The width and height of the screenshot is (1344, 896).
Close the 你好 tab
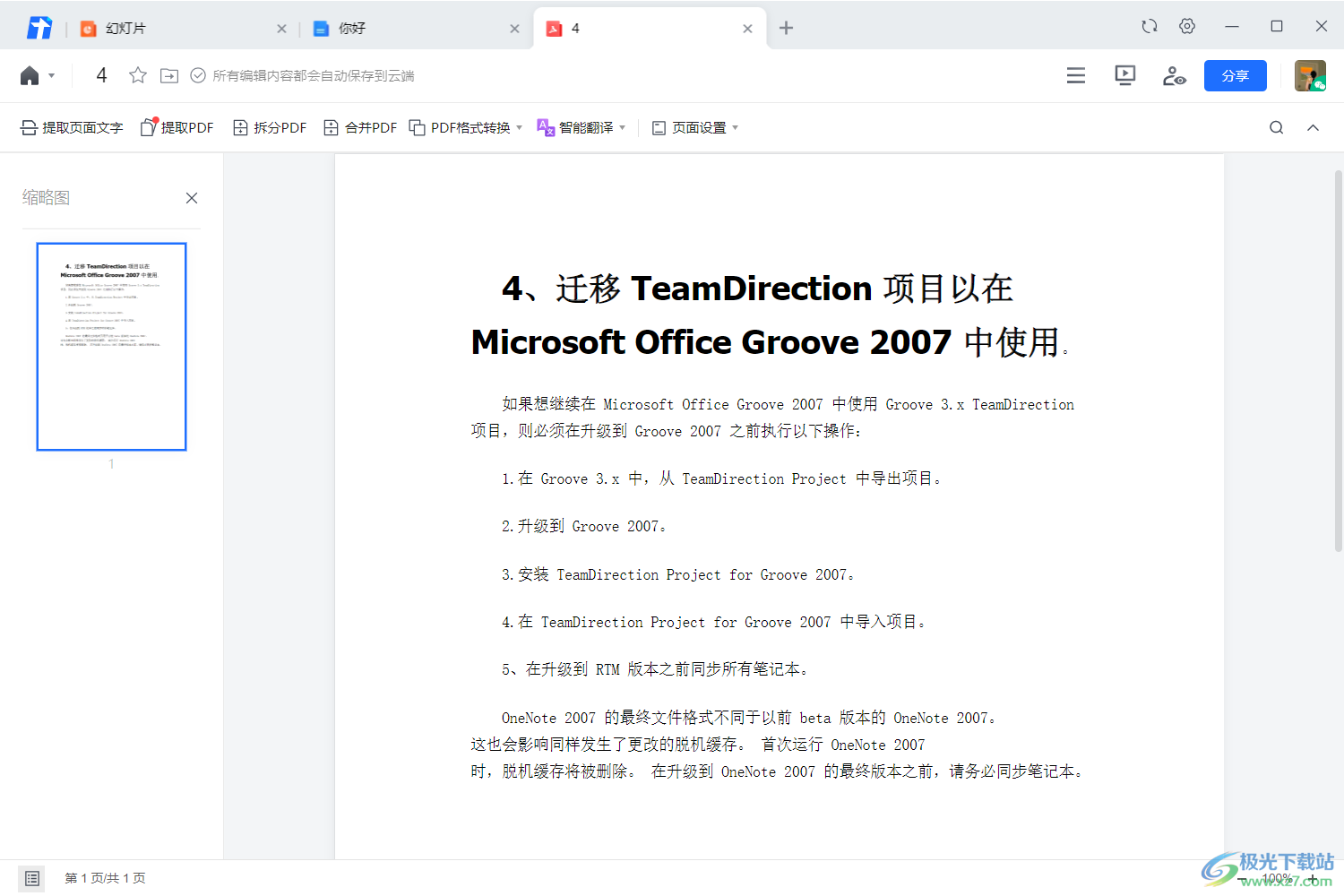[x=514, y=29]
